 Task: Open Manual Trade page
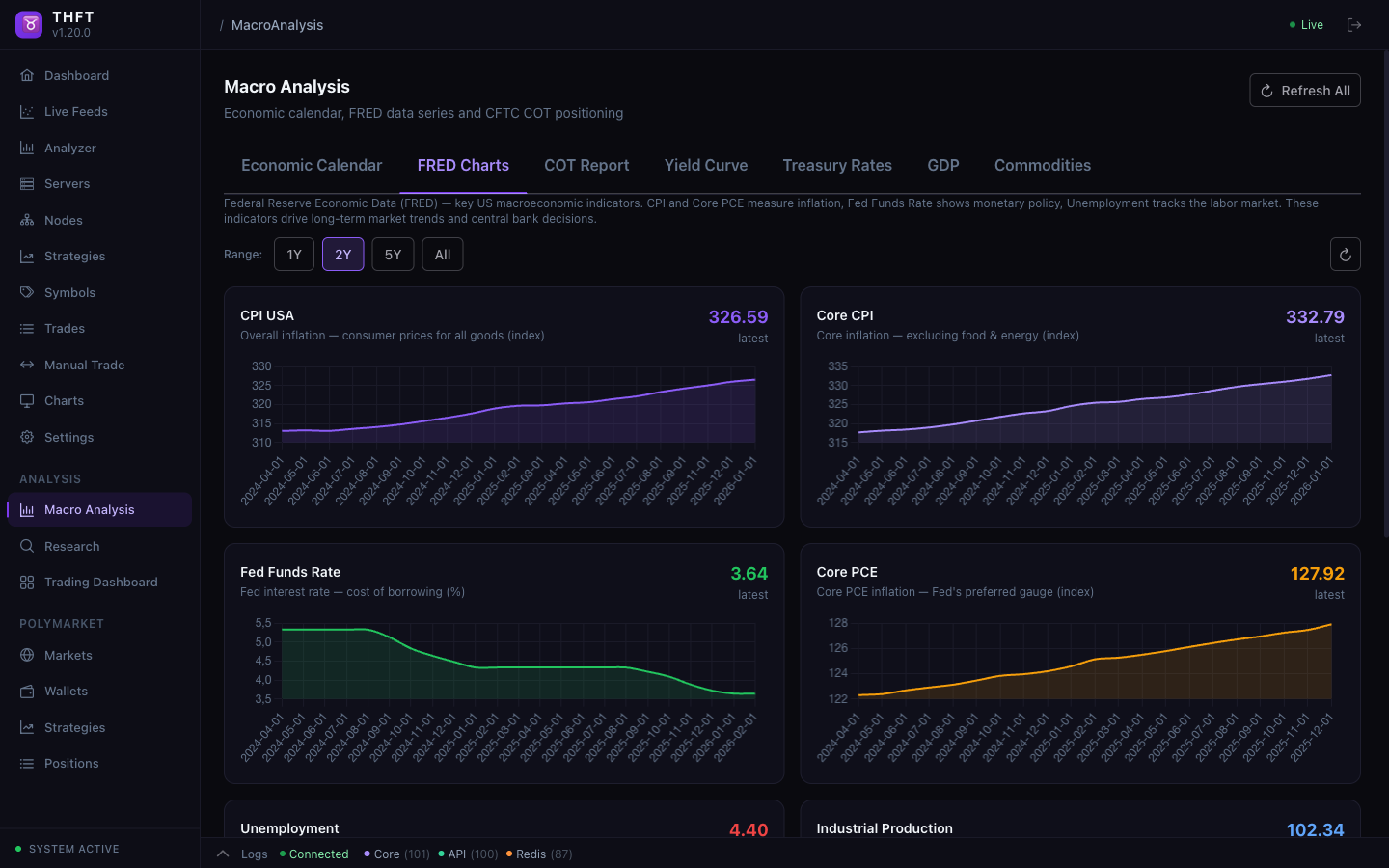click(x=84, y=365)
